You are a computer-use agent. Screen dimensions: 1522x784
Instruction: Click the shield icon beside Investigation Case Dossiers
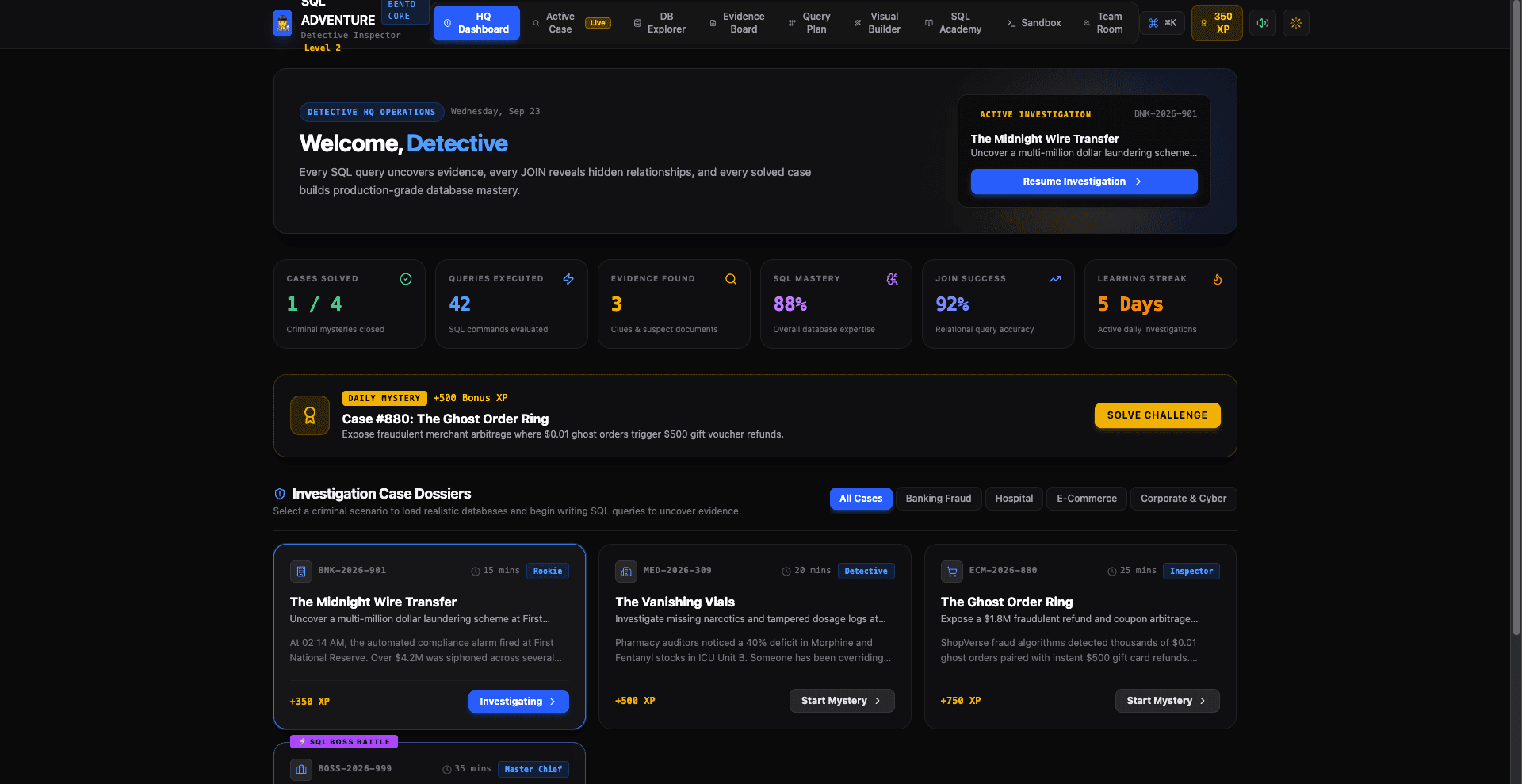[x=280, y=494]
